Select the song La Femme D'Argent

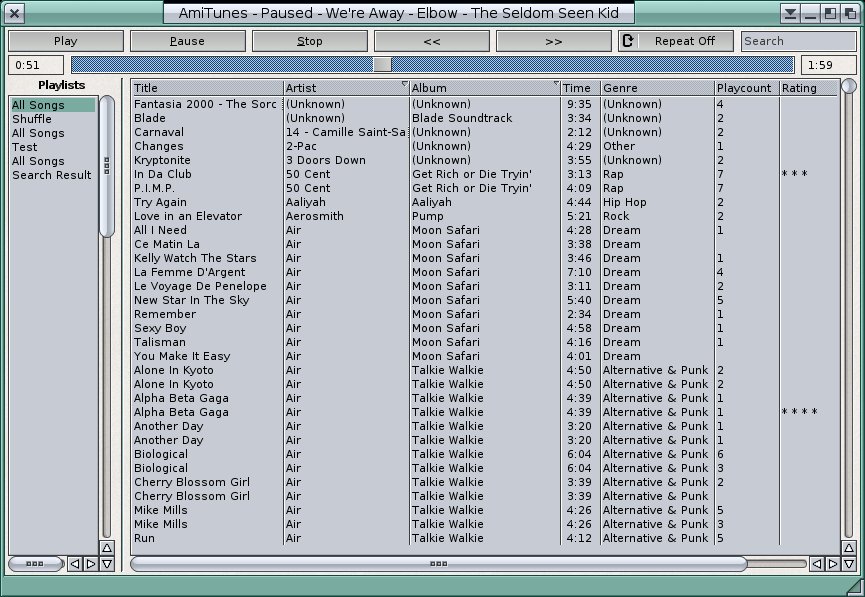pos(485,273)
